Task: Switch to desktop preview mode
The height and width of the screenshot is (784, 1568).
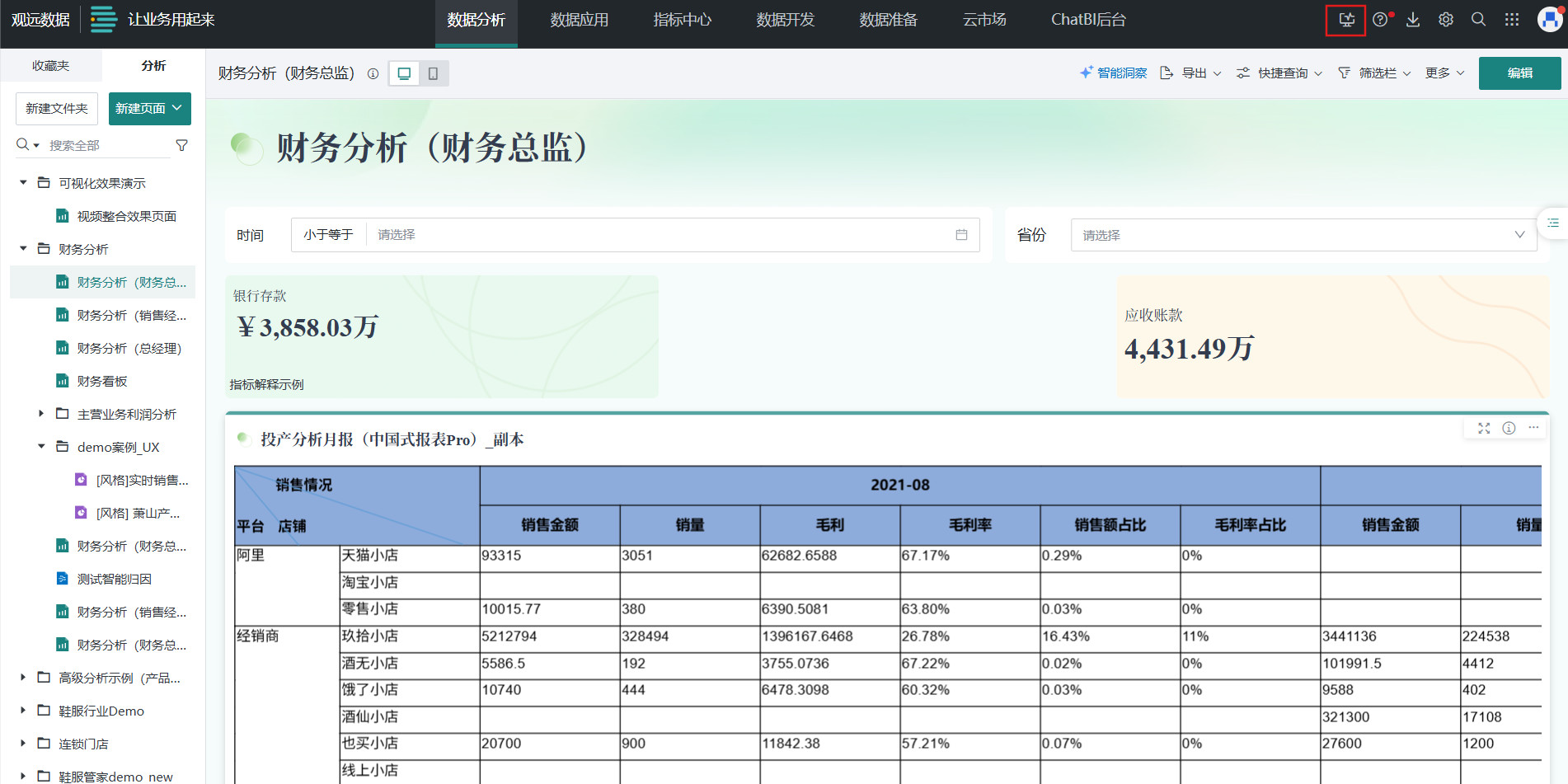Action: point(403,73)
